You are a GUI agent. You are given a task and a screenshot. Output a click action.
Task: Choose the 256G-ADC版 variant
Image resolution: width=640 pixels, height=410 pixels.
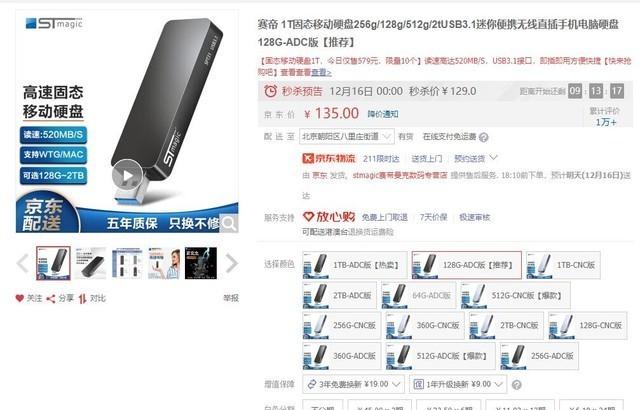coord(539,356)
